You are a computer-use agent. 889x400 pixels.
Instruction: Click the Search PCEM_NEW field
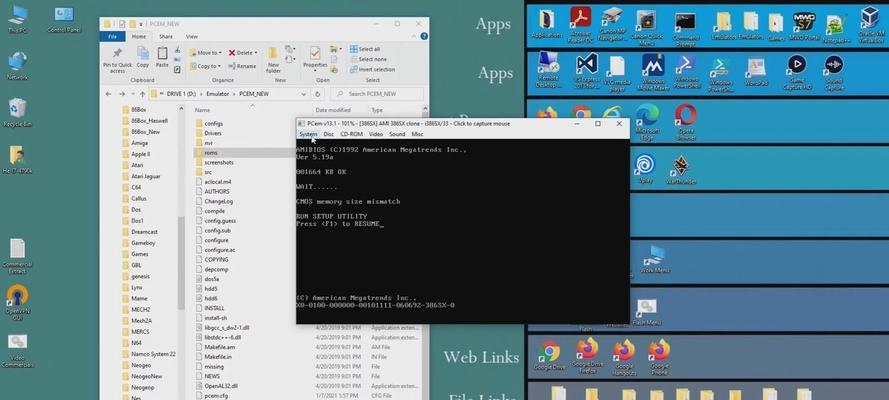[x=376, y=94]
